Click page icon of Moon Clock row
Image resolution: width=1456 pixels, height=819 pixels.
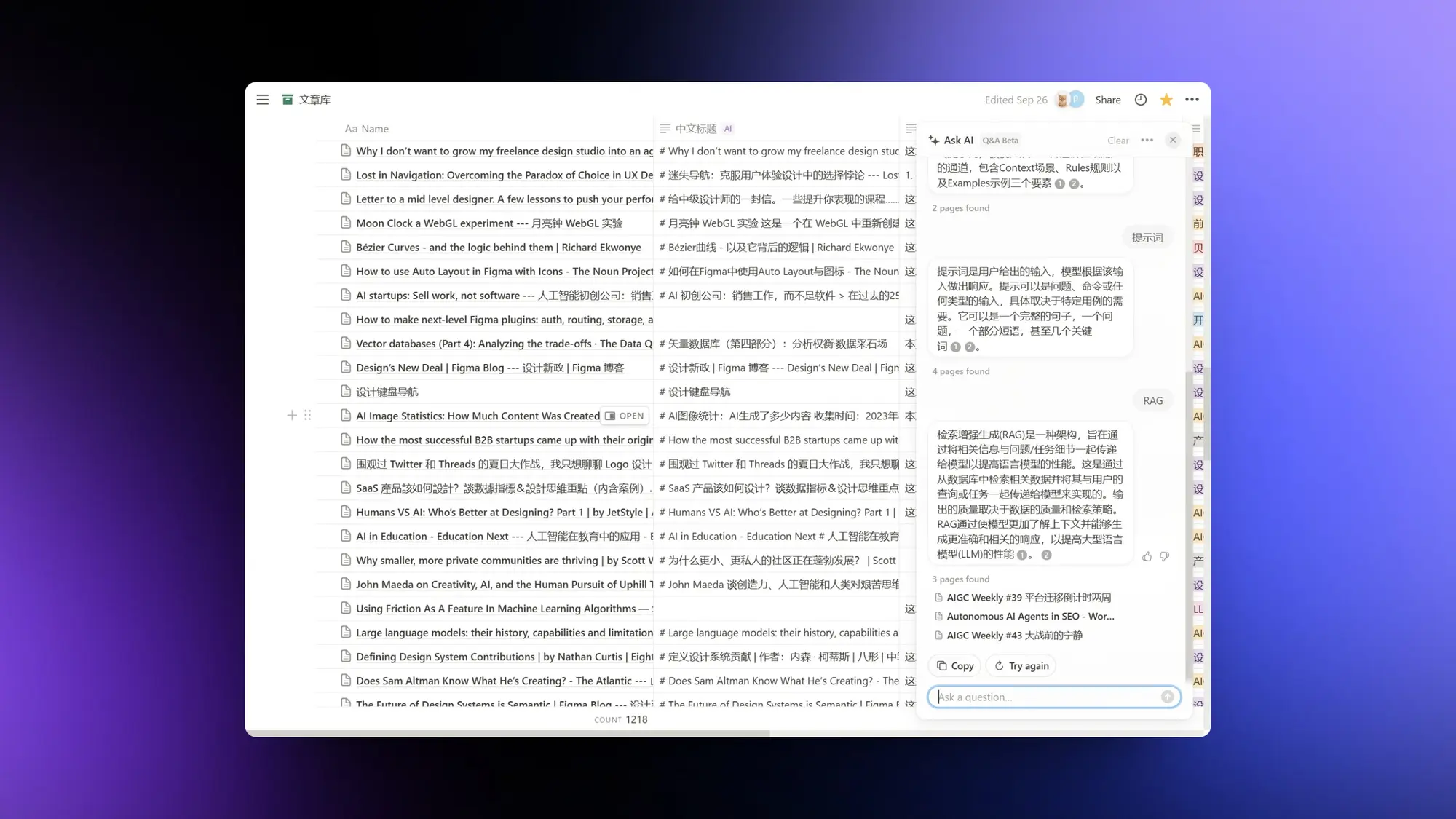point(346,223)
